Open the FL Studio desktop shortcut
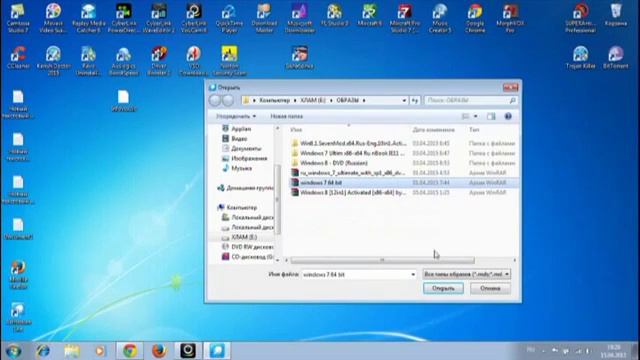The width and height of the screenshot is (640, 360). point(334,16)
